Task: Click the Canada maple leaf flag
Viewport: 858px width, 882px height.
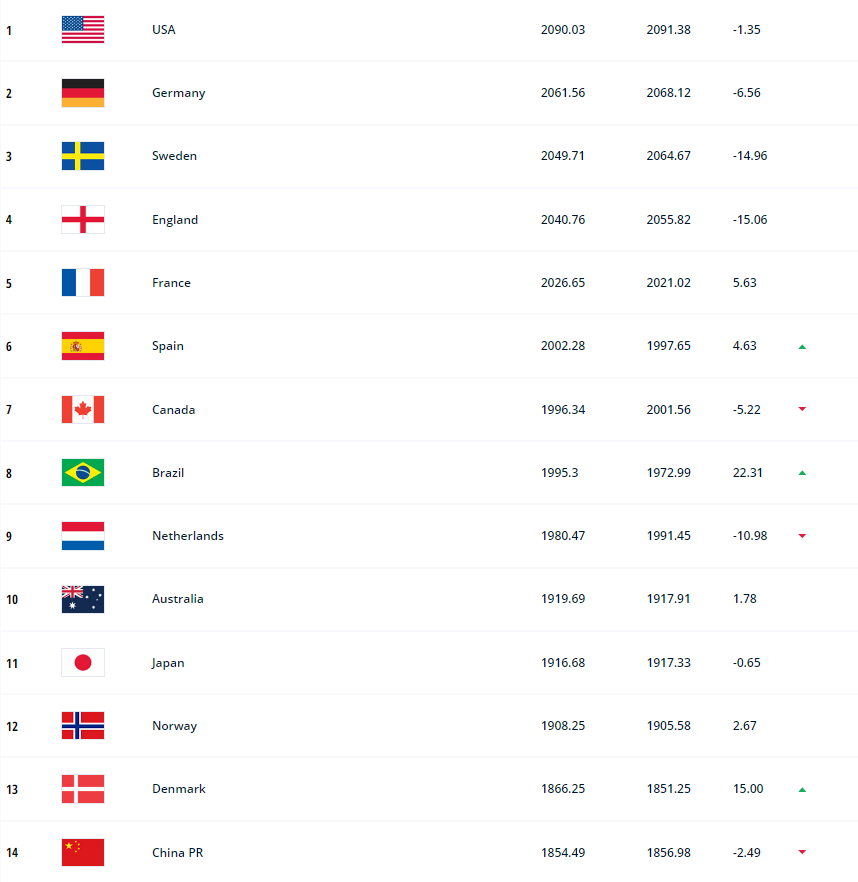Action: (82, 410)
